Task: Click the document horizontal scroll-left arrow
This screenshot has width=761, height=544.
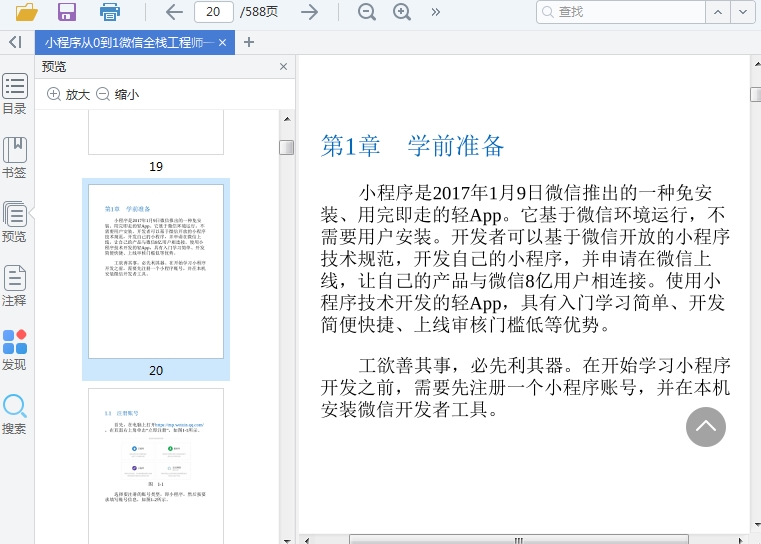Action: click(x=307, y=540)
